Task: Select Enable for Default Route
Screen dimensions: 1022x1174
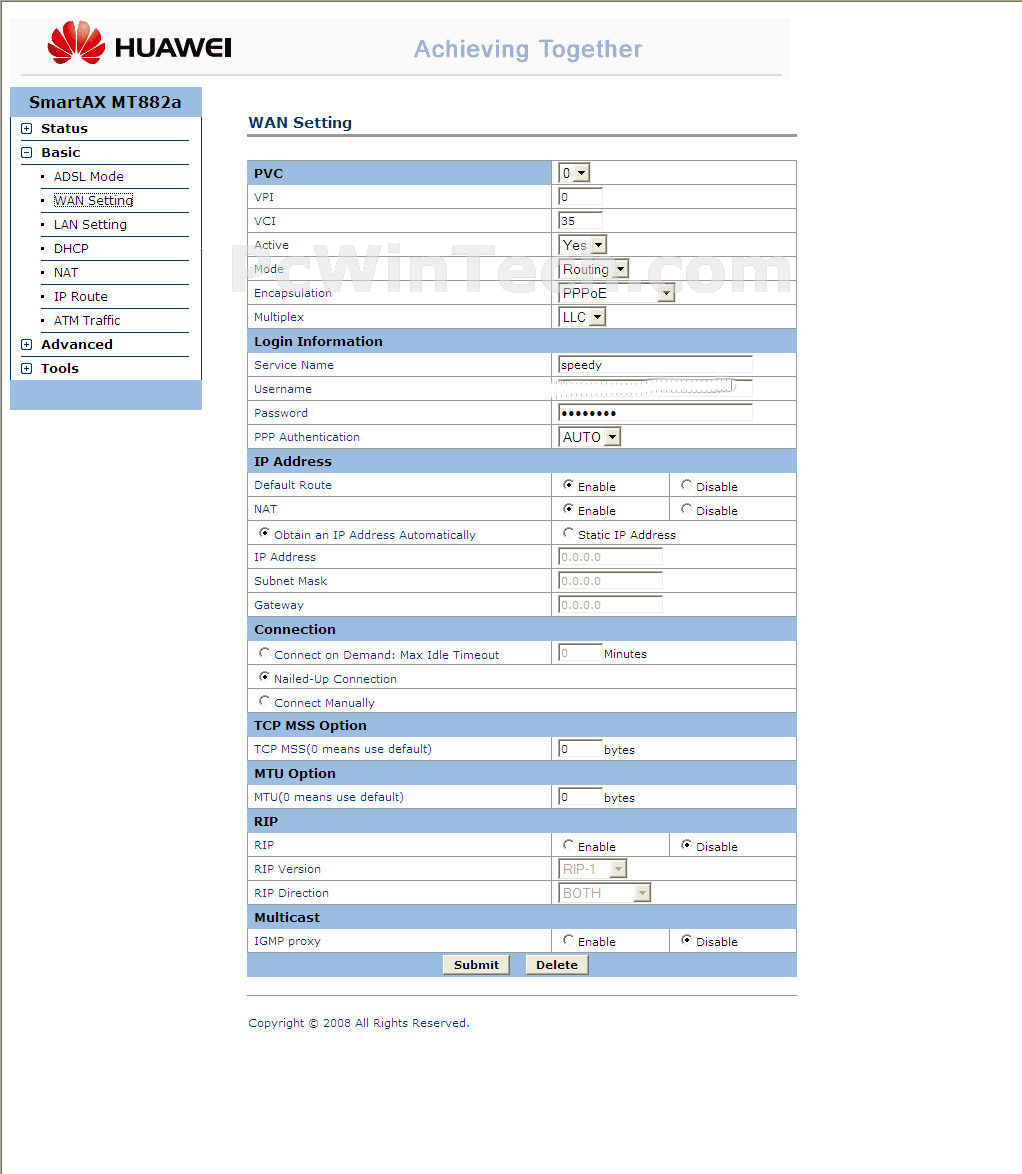Action: click(568, 485)
